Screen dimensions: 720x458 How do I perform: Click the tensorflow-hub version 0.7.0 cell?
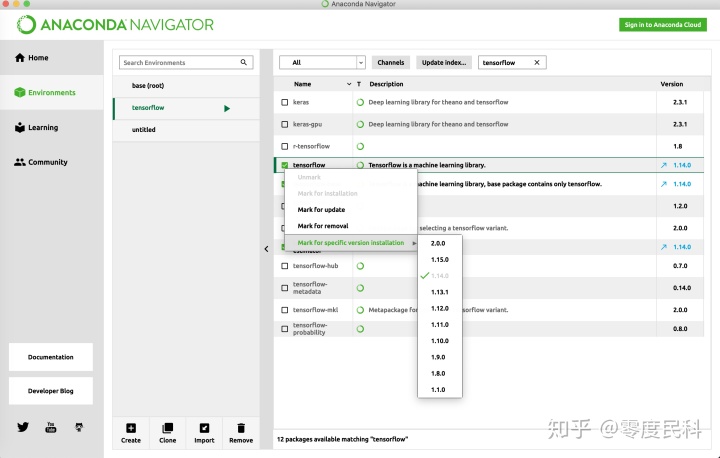pos(680,266)
